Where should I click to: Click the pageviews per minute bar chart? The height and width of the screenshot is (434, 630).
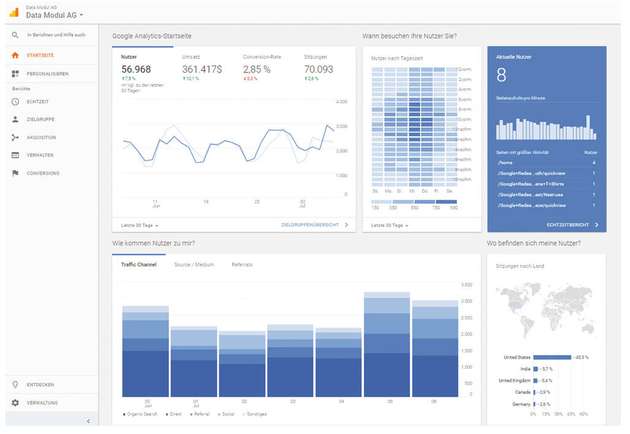[x=546, y=127]
